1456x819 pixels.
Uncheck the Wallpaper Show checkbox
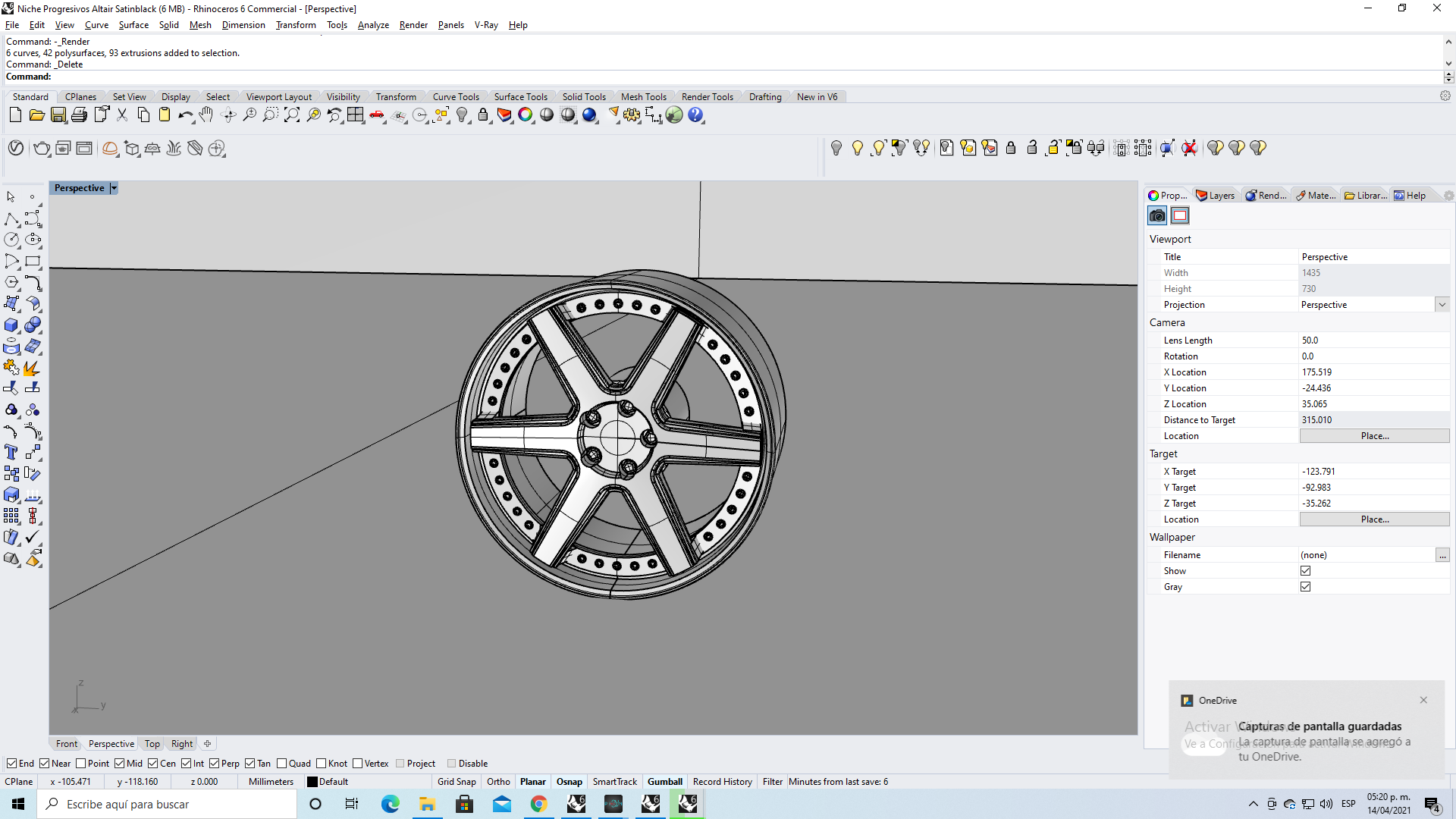[x=1305, y=571]
